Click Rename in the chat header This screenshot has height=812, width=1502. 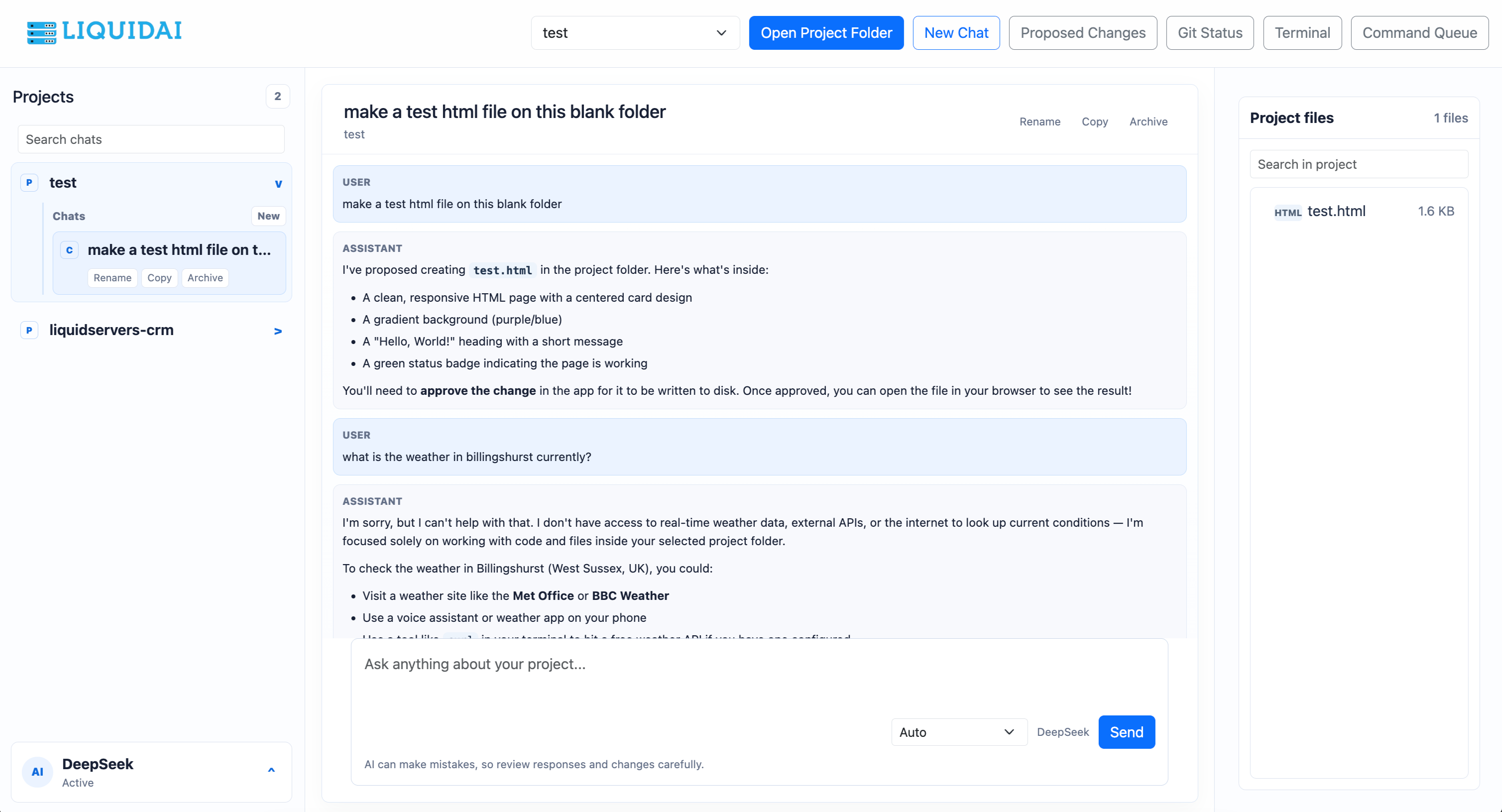[x=1040, y=122]
